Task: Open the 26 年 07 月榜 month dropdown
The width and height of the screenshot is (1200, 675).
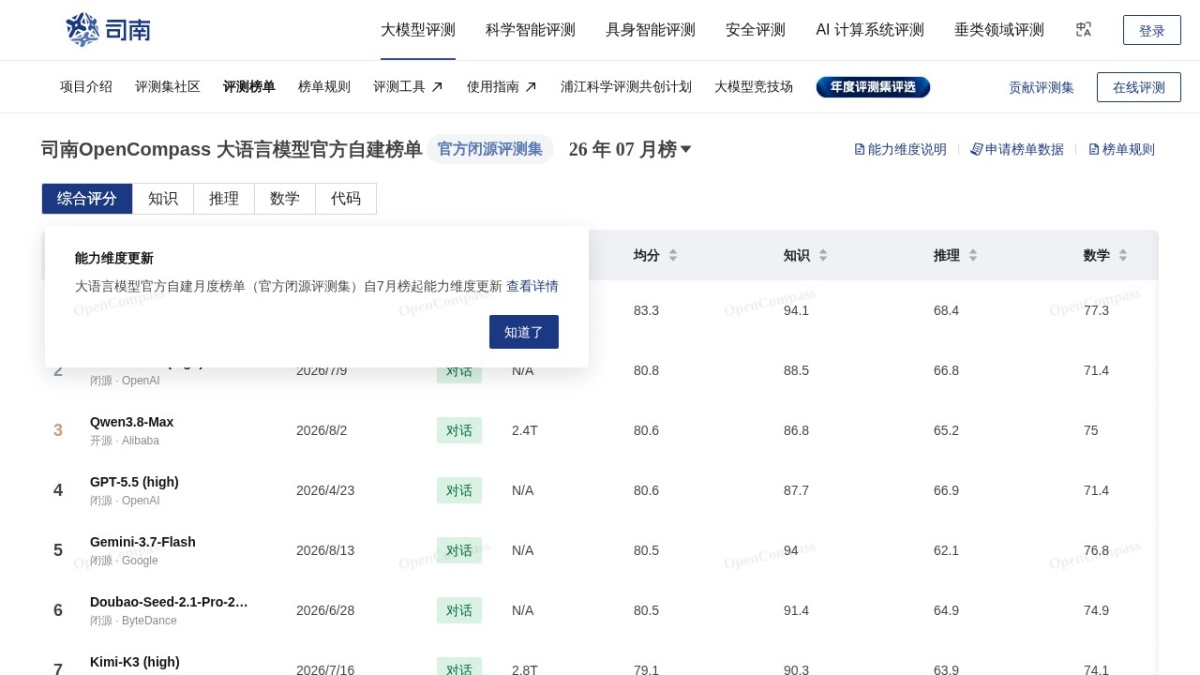Action: (x=630, y=149)
